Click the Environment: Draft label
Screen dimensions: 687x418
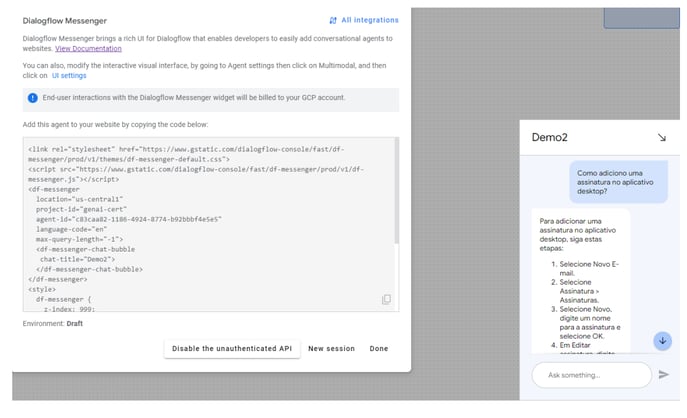pyautogui.click(x=53, y=324)
